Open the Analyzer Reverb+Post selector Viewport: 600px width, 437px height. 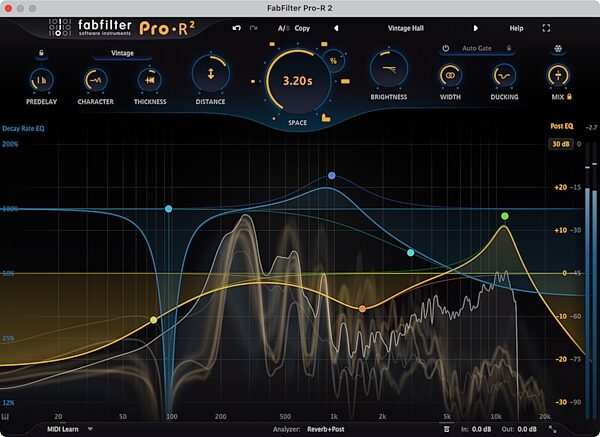326,429
